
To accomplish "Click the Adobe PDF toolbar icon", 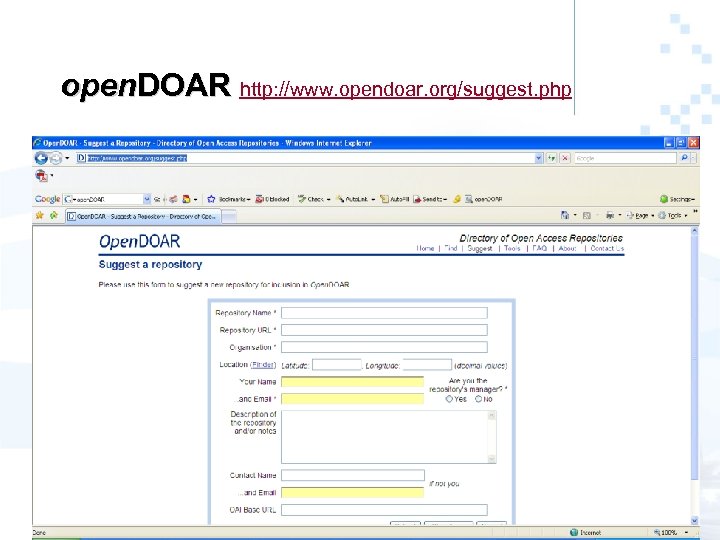I will point(41,175).
